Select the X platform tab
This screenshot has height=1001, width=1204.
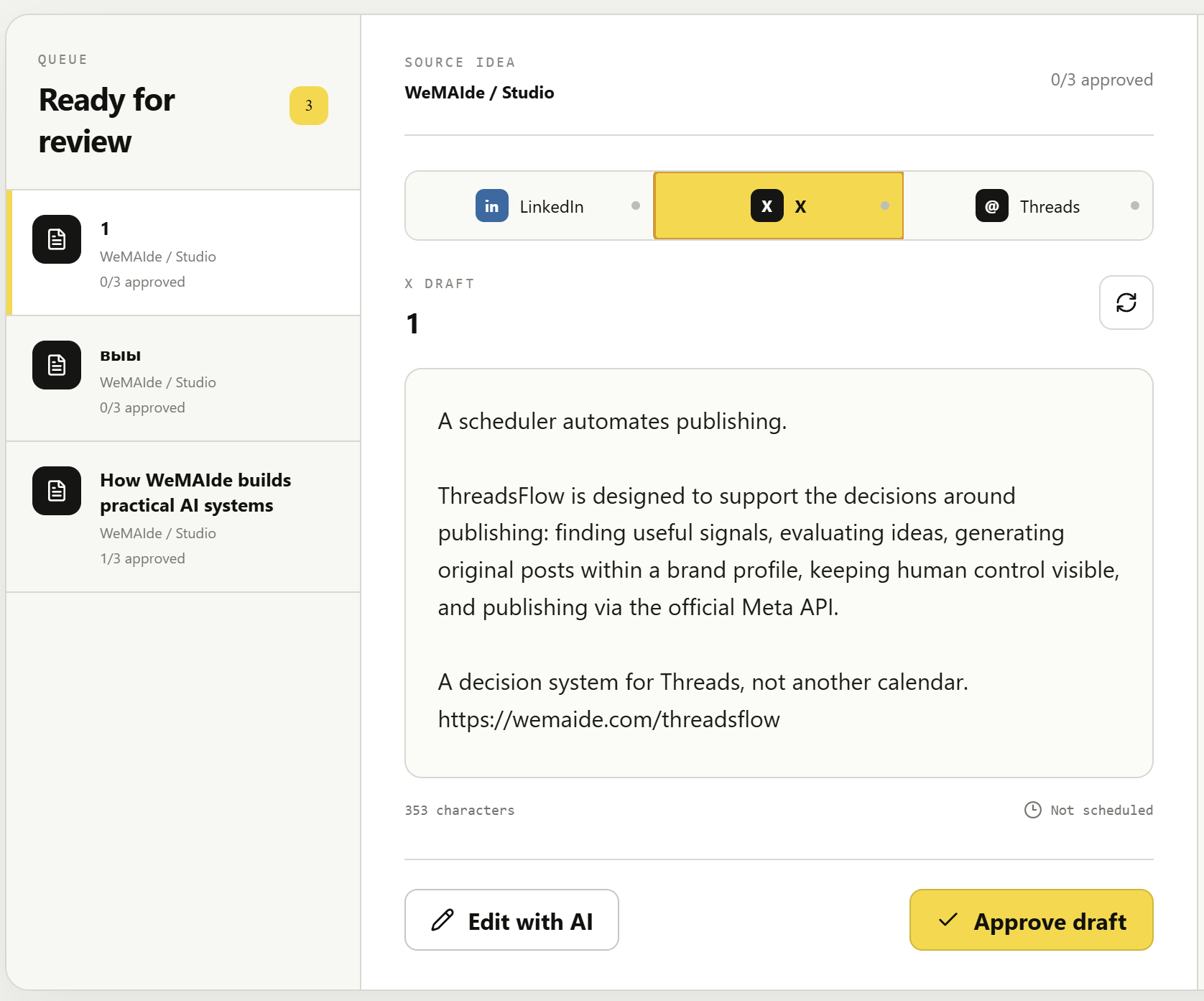pyautogui.click(x=779, y=206)
